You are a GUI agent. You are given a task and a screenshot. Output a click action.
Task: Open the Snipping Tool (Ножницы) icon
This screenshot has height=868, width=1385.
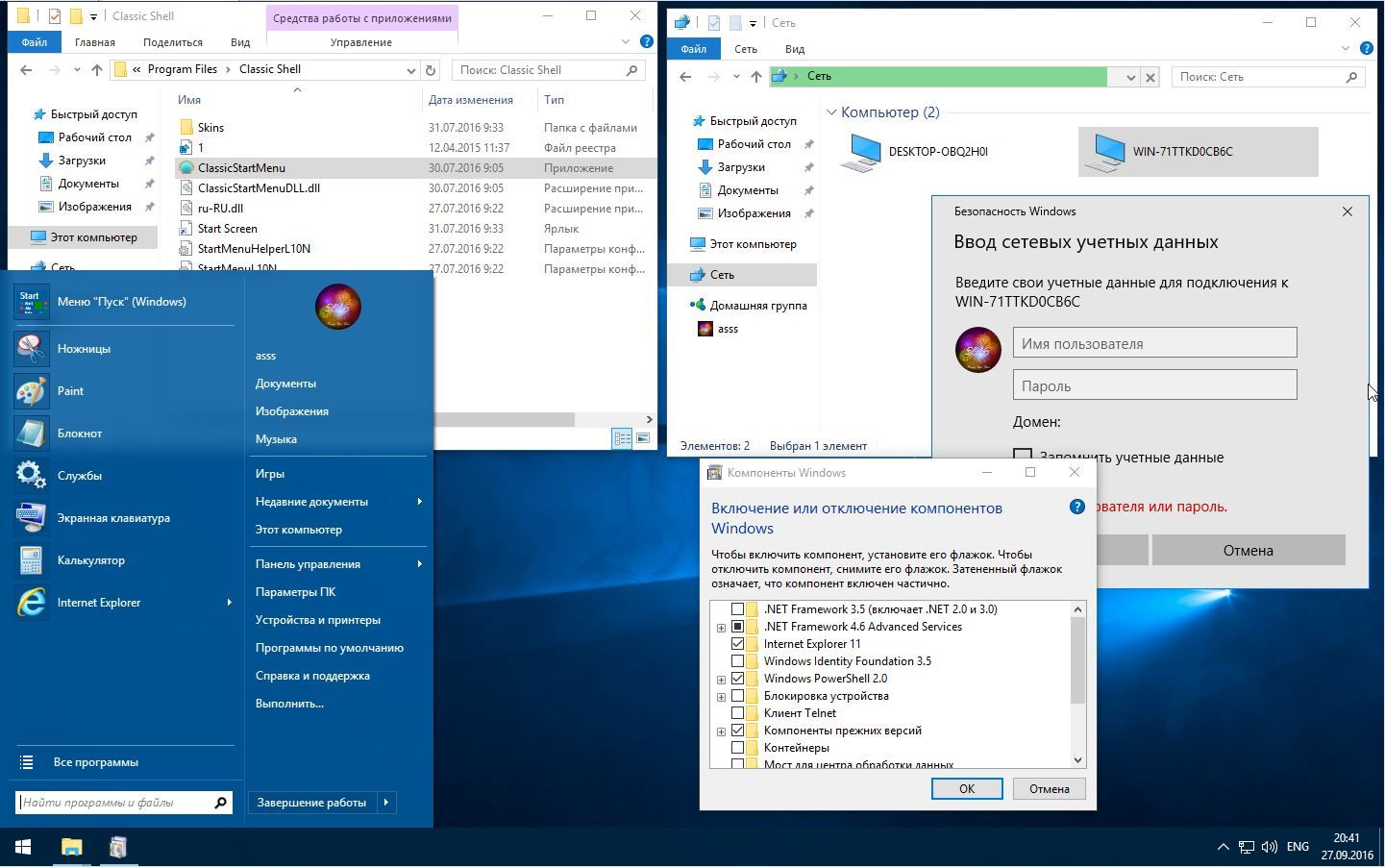(x=31, y=349)
